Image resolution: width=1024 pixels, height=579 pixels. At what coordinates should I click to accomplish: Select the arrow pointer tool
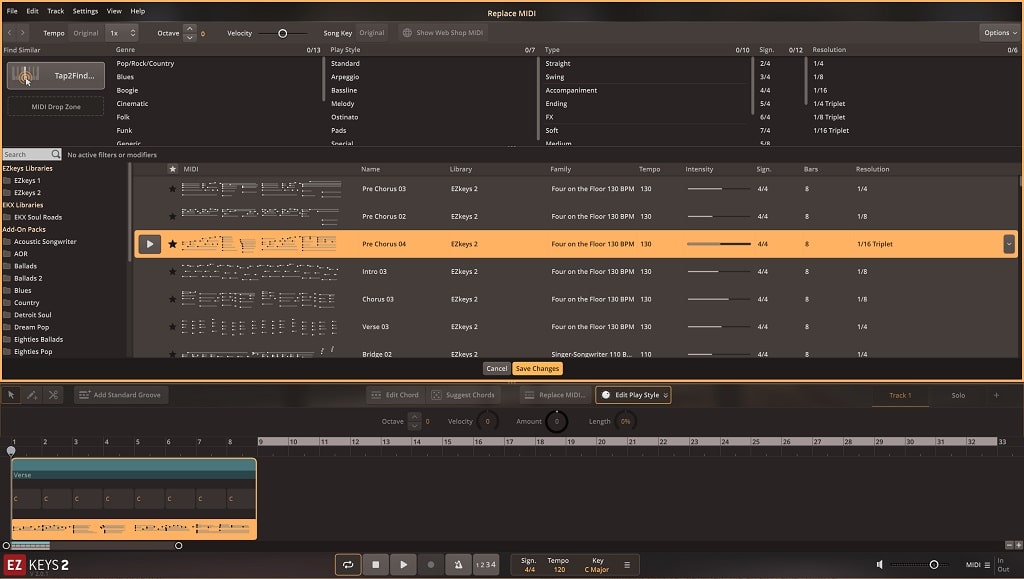(x=11, y=395)
